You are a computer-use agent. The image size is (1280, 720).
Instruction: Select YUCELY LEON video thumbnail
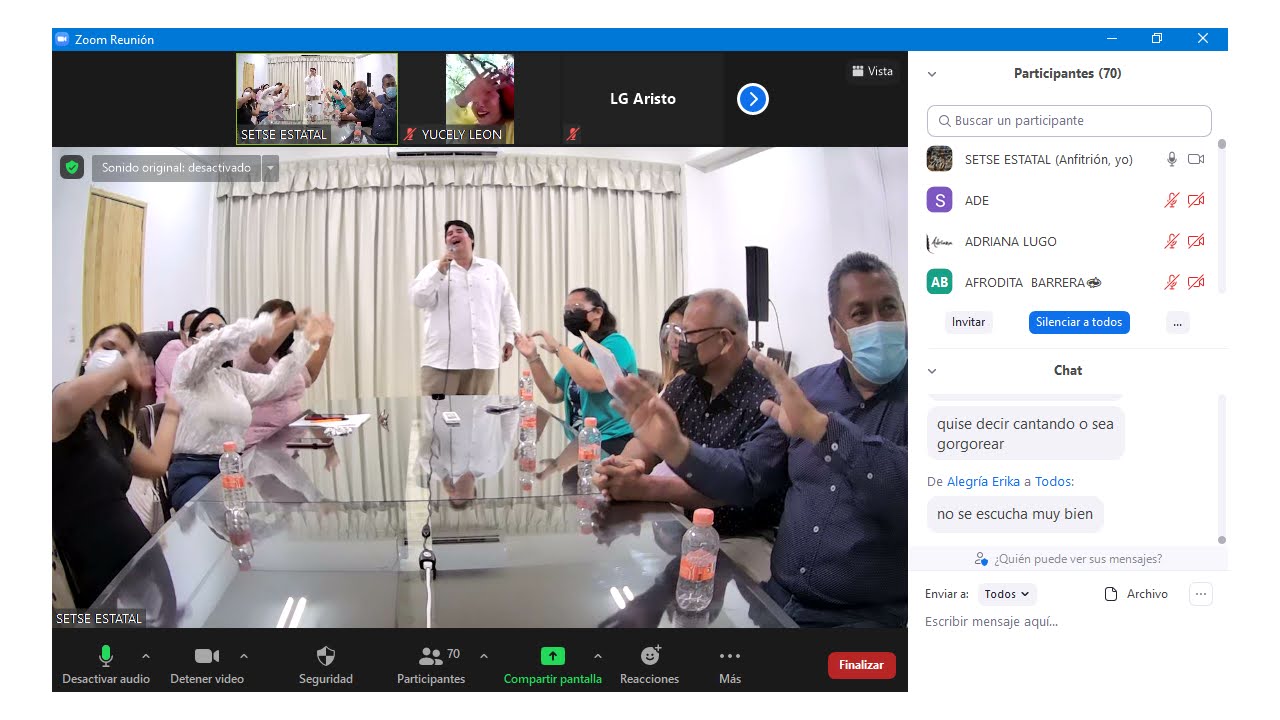coord(480,98)
